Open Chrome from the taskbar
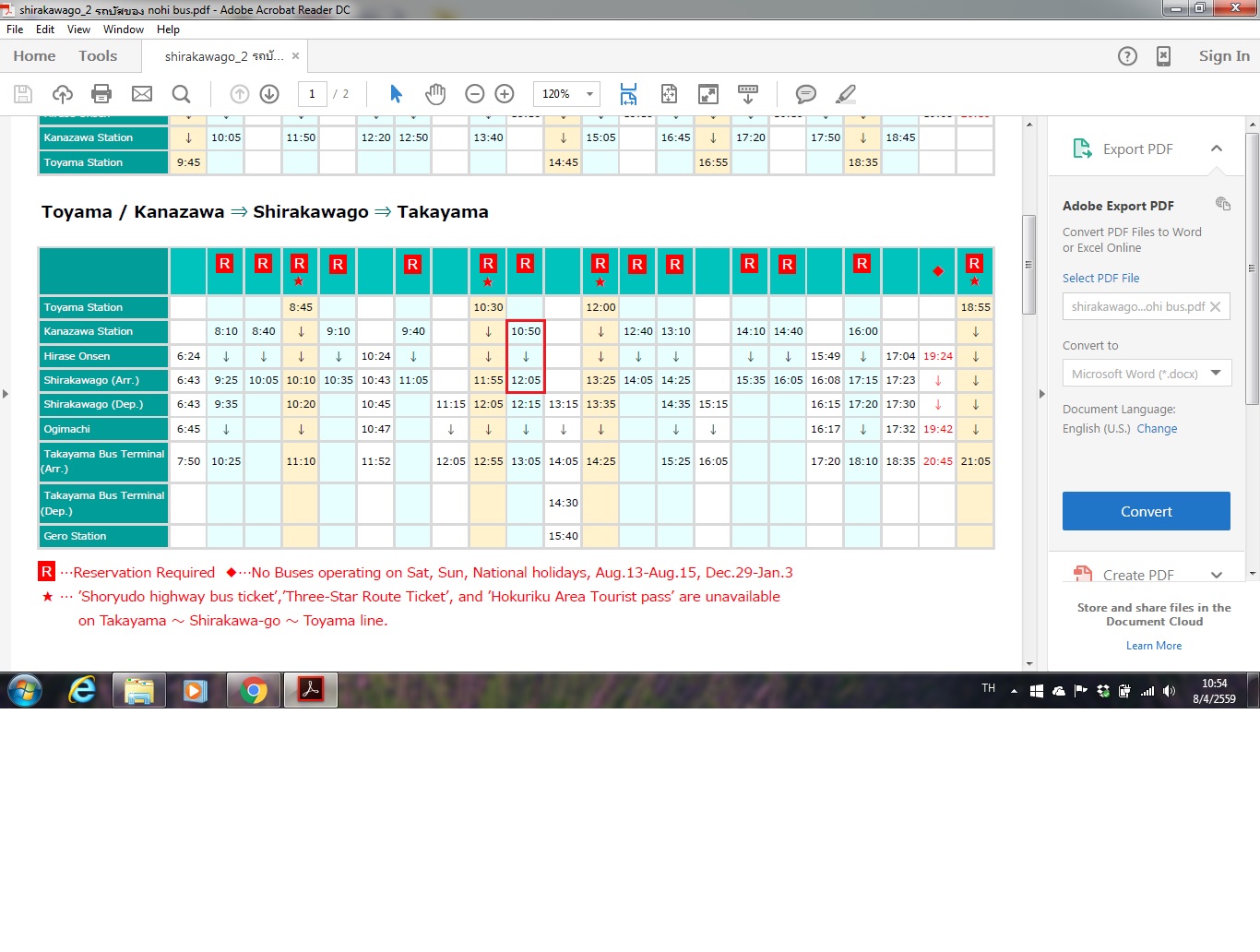Image resolution: width=1260 pixels, height=952 pixels. pos(254,690)
